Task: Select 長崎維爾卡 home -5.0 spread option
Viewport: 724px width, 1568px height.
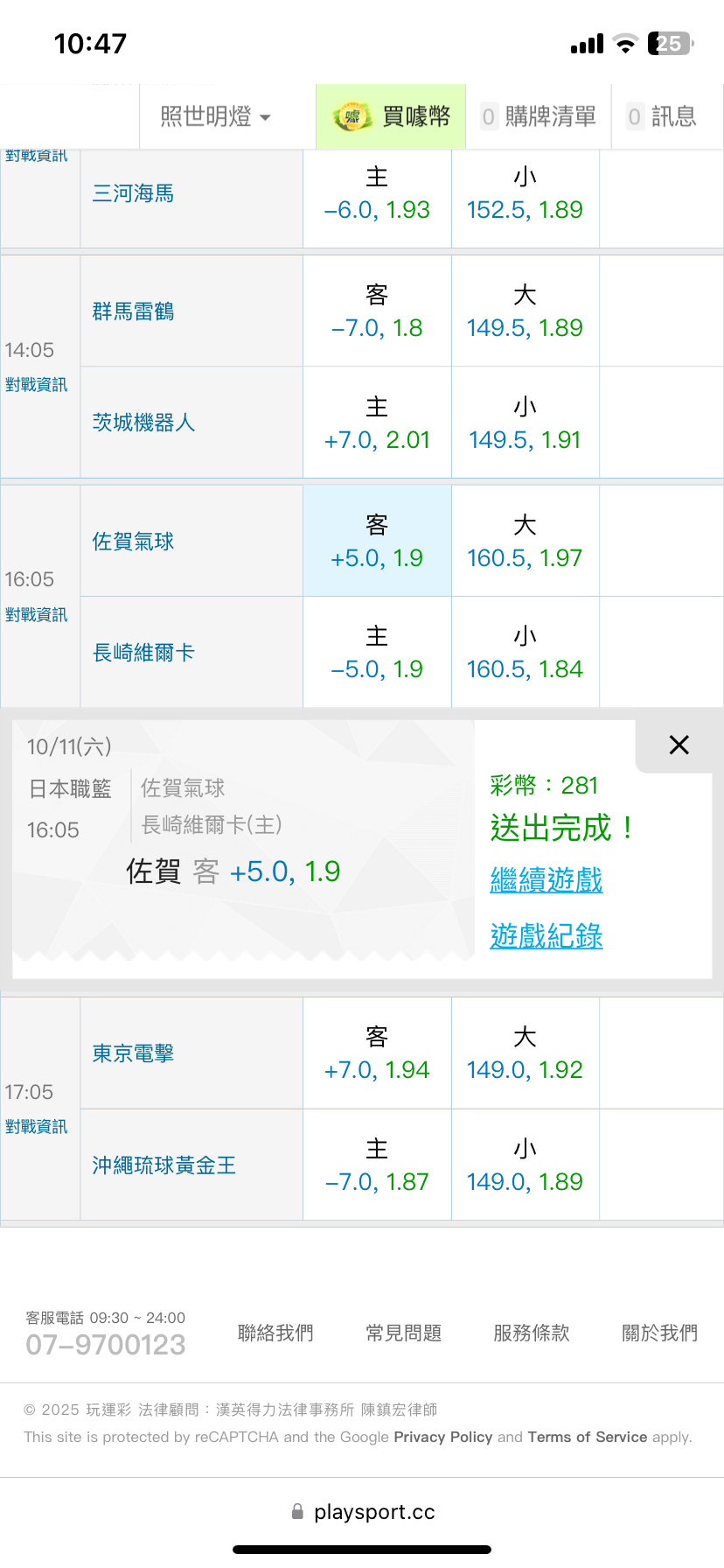Action: click(377, 653)
